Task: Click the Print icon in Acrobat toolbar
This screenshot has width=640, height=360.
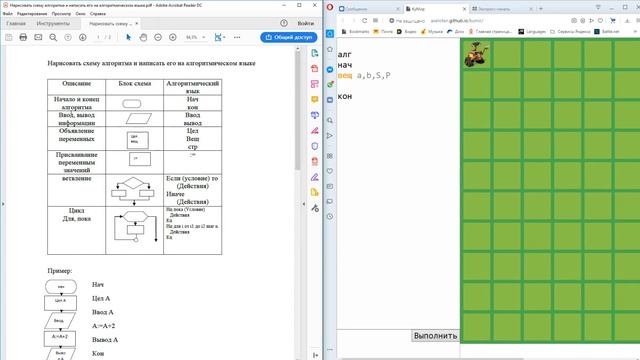Action: coord(23,37)
